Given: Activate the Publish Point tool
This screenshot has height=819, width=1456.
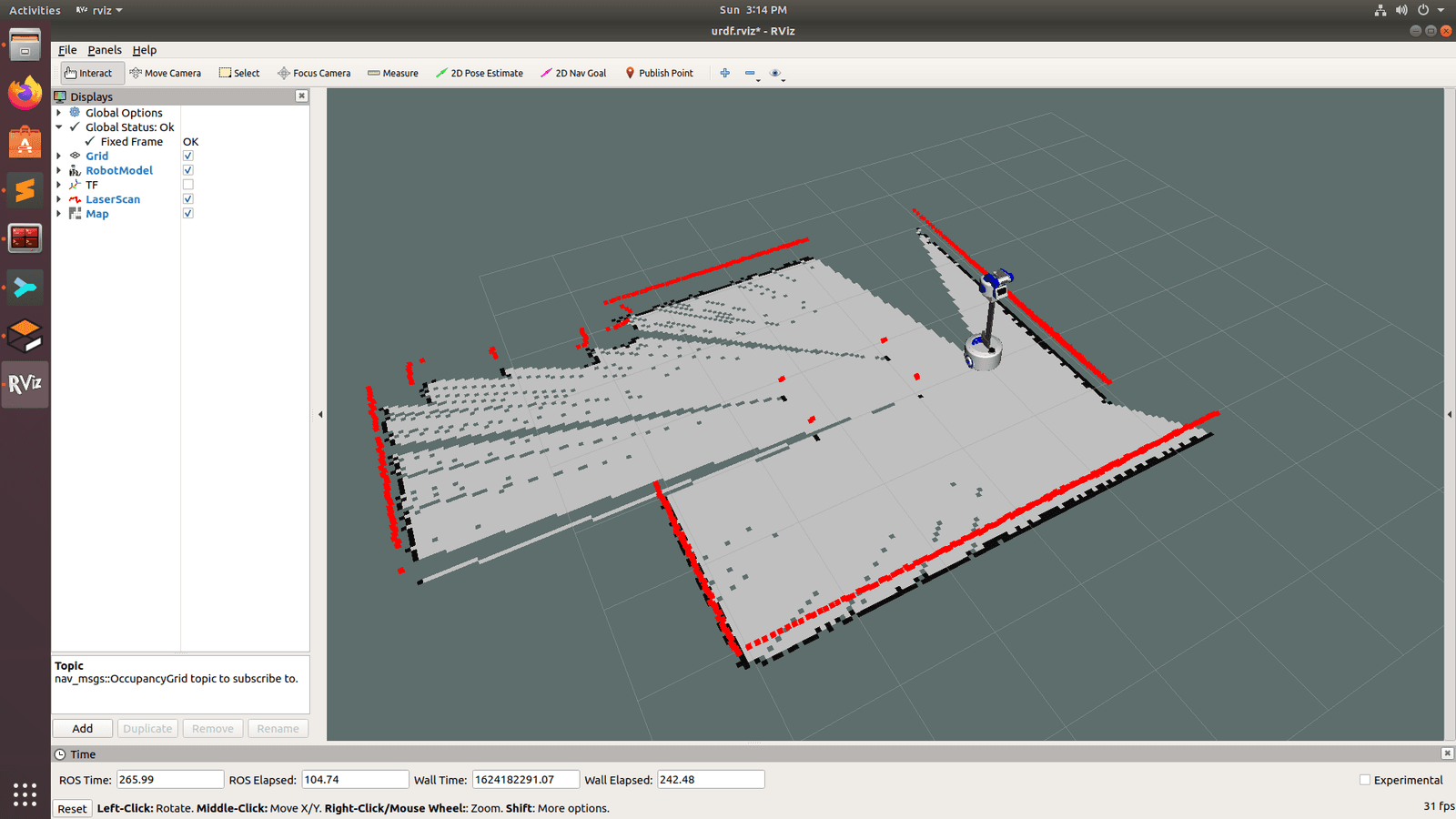Looking at the screenshot, I should tap(659, 73).
